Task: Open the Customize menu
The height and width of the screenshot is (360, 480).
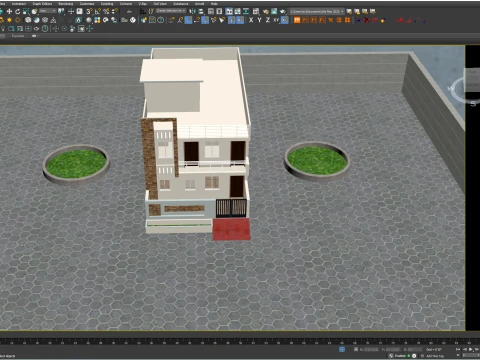Action: (87, 4)
